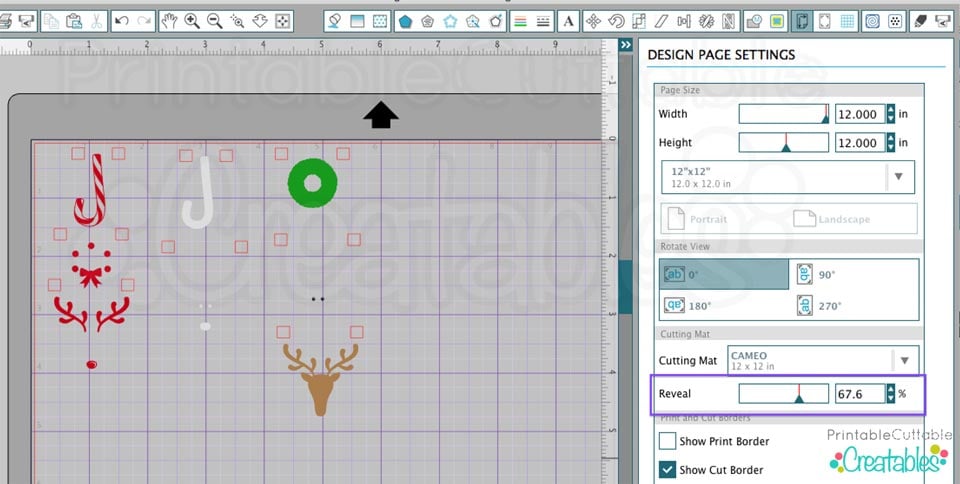Click the Width stepper arrows

pos(890,114)
